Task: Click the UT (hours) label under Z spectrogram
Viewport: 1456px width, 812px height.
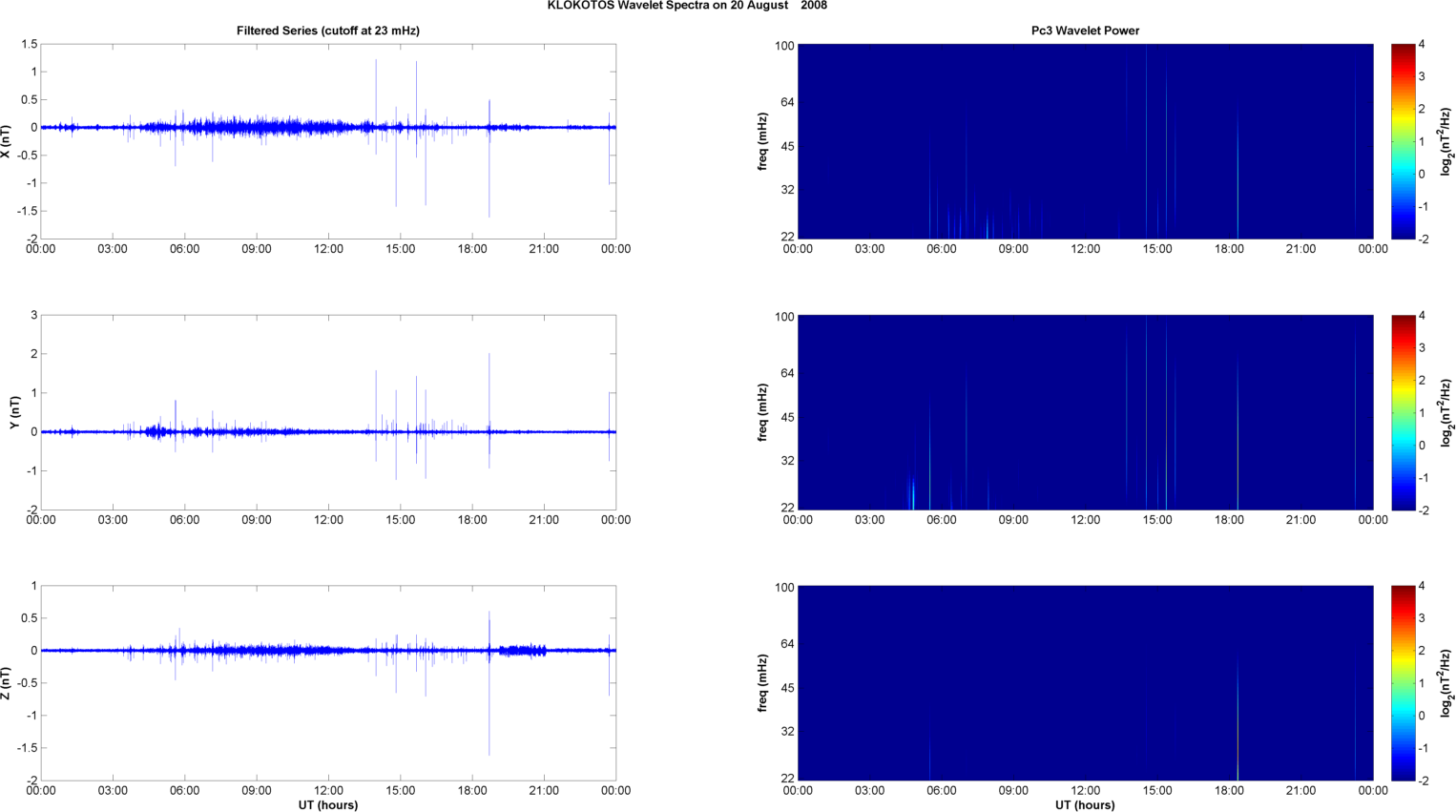Action: pyautogui.click(x=1085, y=805)
